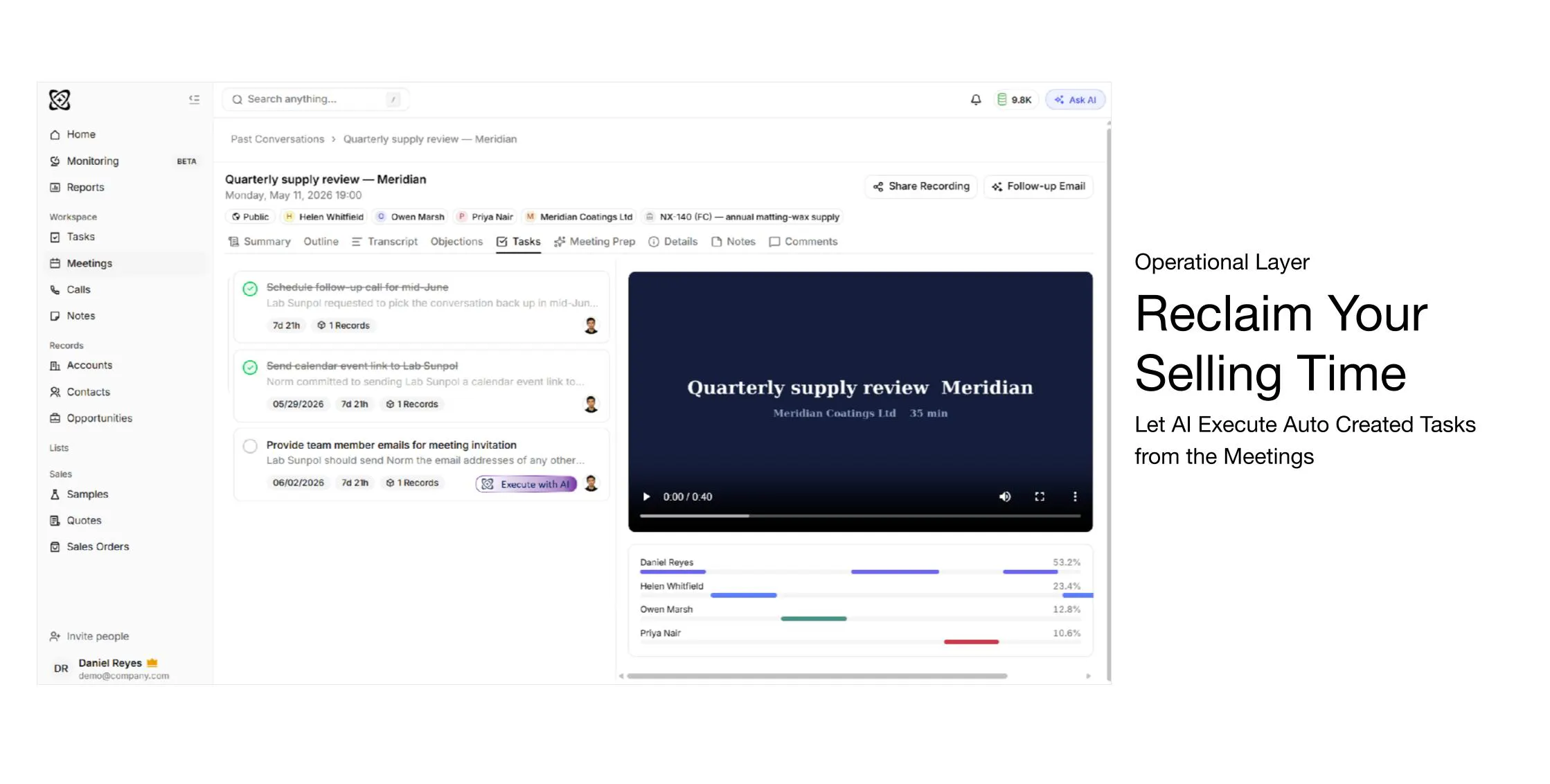Click the horizontal scrollbar below speaker stats
1550x784 pixels.
tap(817, 676)
